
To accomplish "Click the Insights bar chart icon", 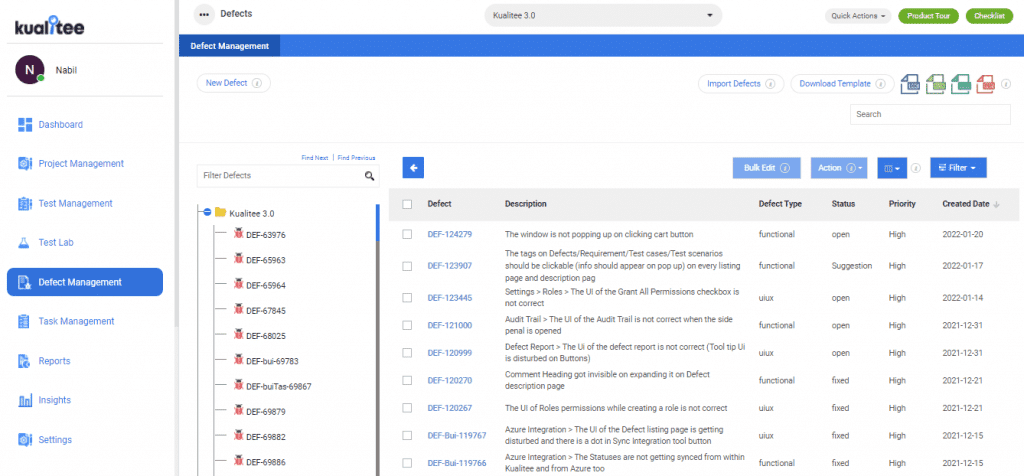I will click(x=25, y=400).
